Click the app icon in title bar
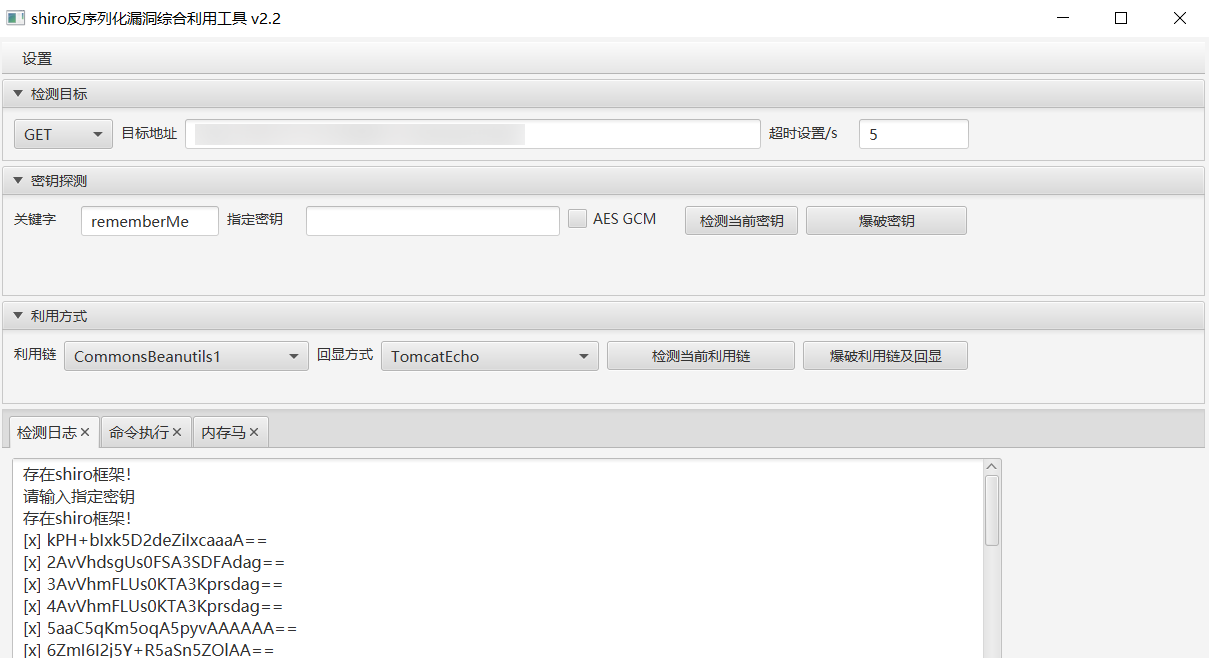This screenshot has height=658, width=1209. coord(15,18)
